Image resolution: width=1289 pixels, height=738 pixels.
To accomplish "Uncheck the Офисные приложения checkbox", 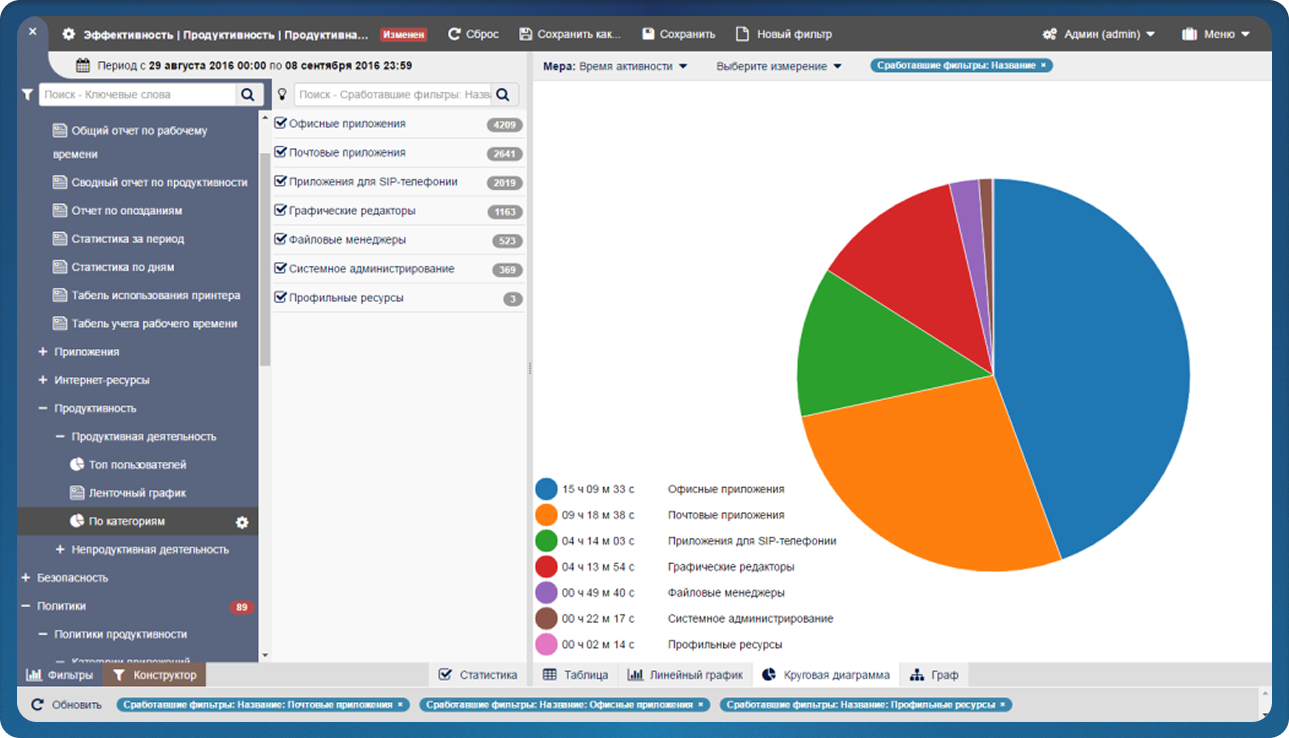I will pos(281,124).
